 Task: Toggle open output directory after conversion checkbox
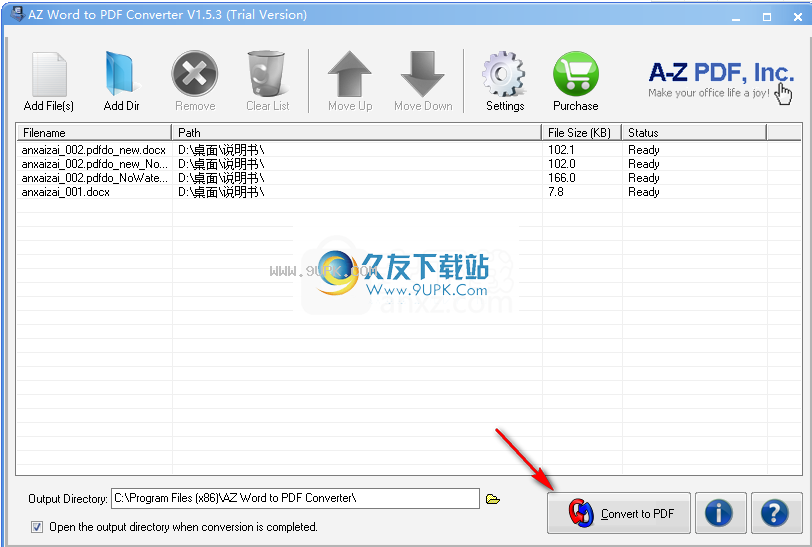(x=37, y=527)
